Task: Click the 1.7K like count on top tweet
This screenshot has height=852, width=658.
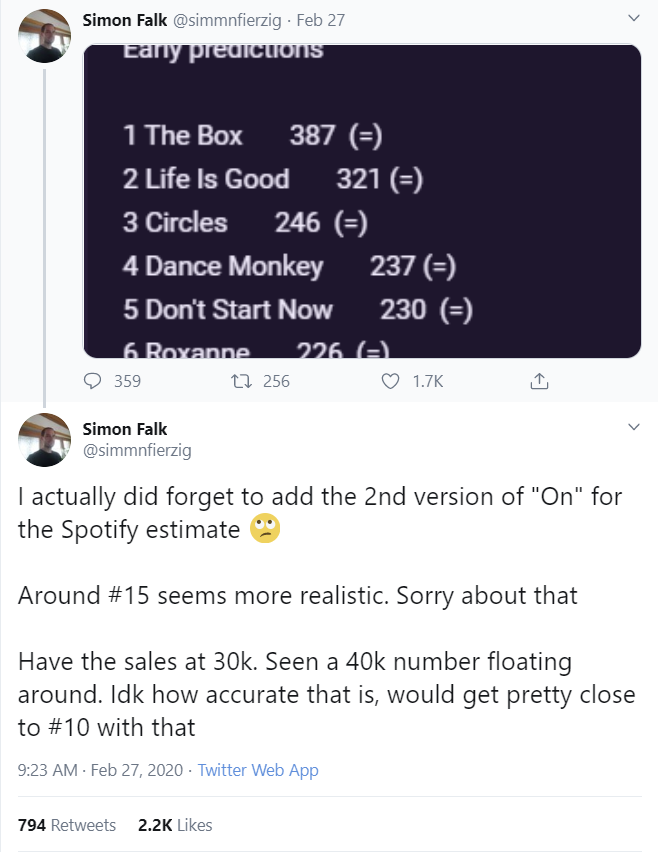Action: point(427,381)
